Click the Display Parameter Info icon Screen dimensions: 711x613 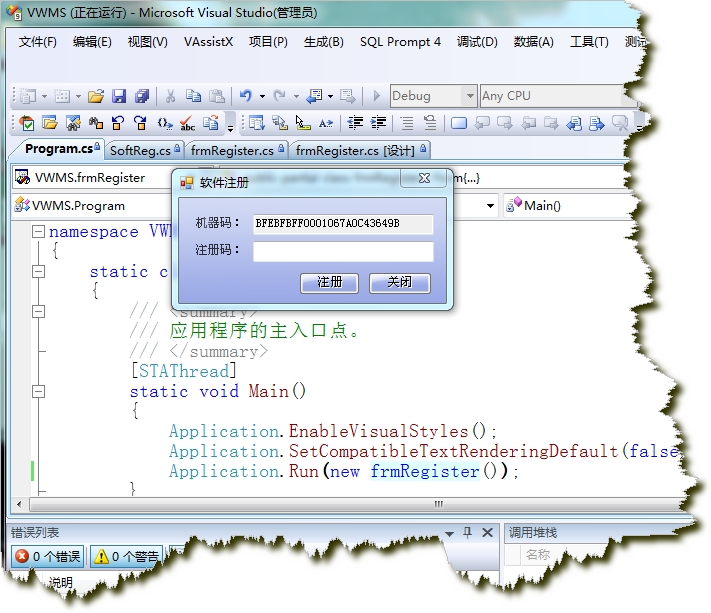pyautogui.click(x=280, y=123)
